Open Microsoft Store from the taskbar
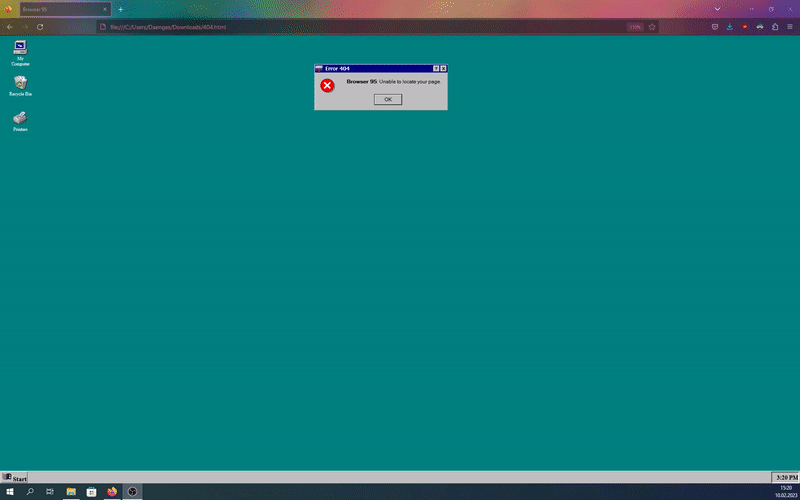This screenshot has height=500, width=800. [x=92, y=492]
